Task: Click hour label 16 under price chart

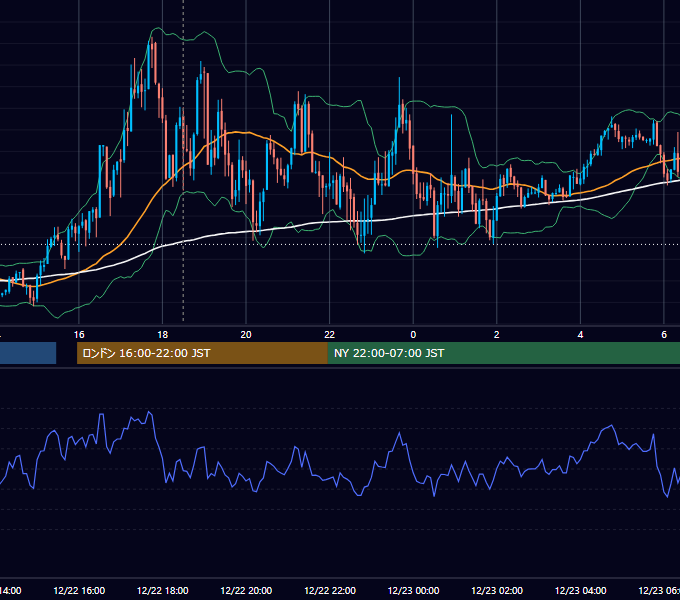Action: point(79,335)
